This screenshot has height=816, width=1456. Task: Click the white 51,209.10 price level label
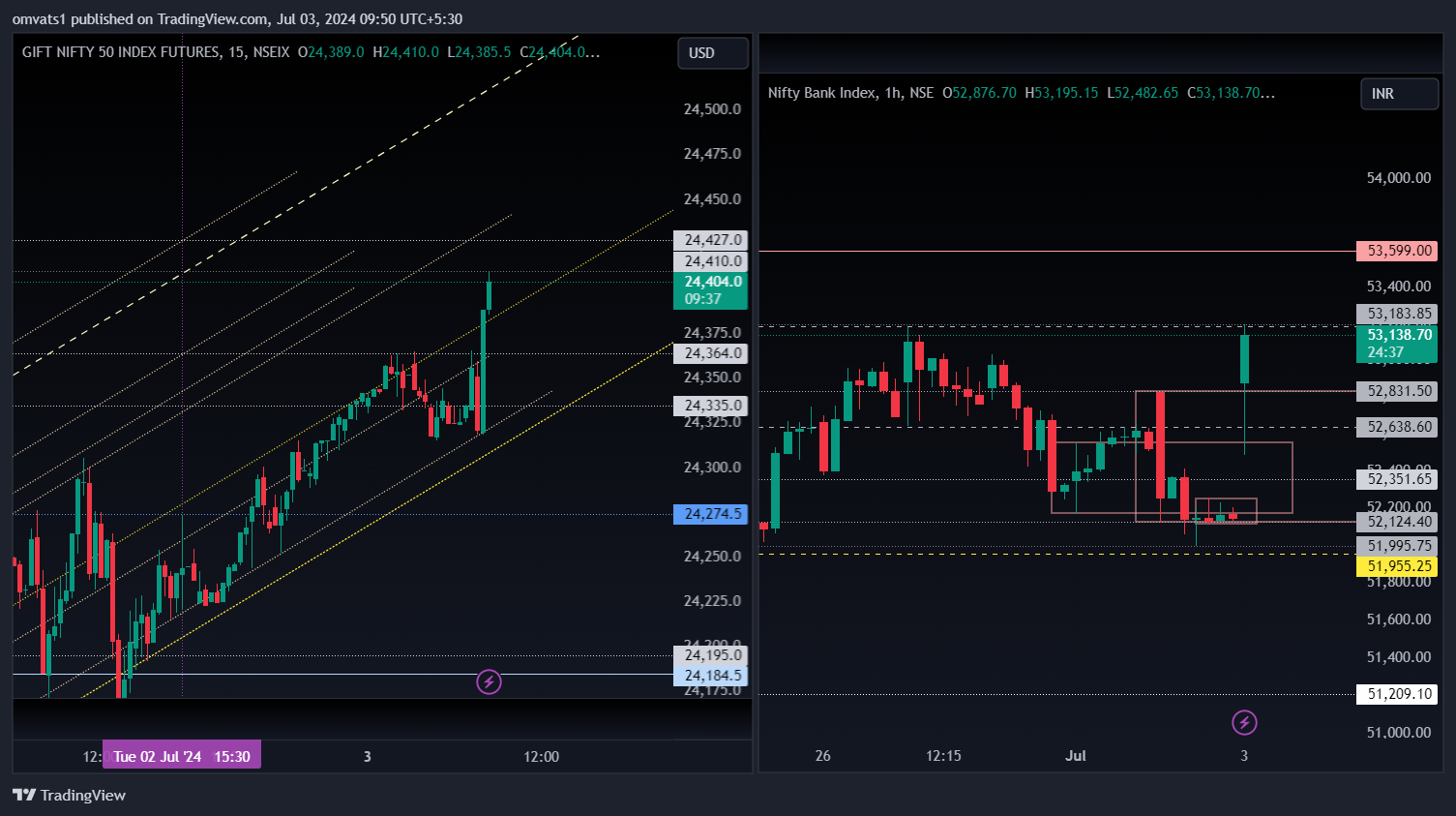tap(1397, 694)
